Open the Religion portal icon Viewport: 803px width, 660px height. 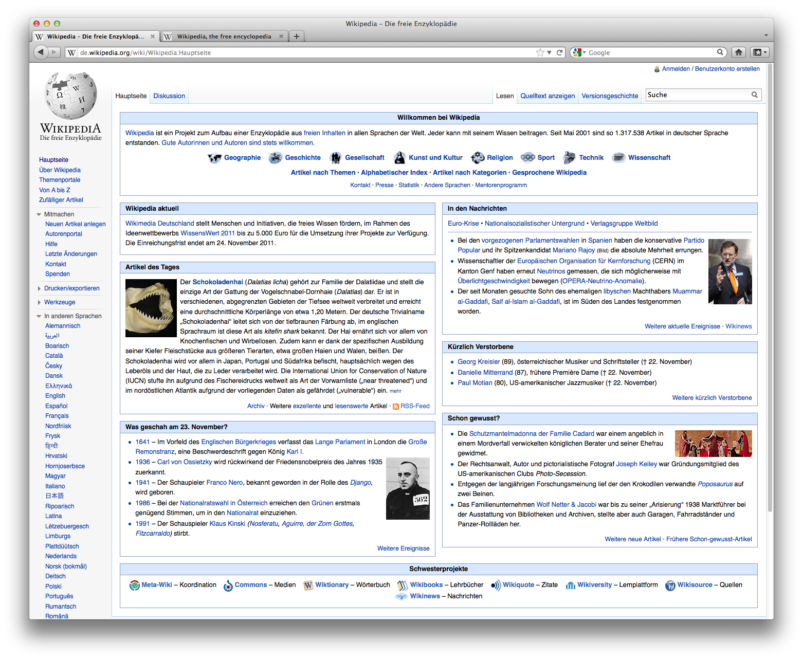pos(477,158)
